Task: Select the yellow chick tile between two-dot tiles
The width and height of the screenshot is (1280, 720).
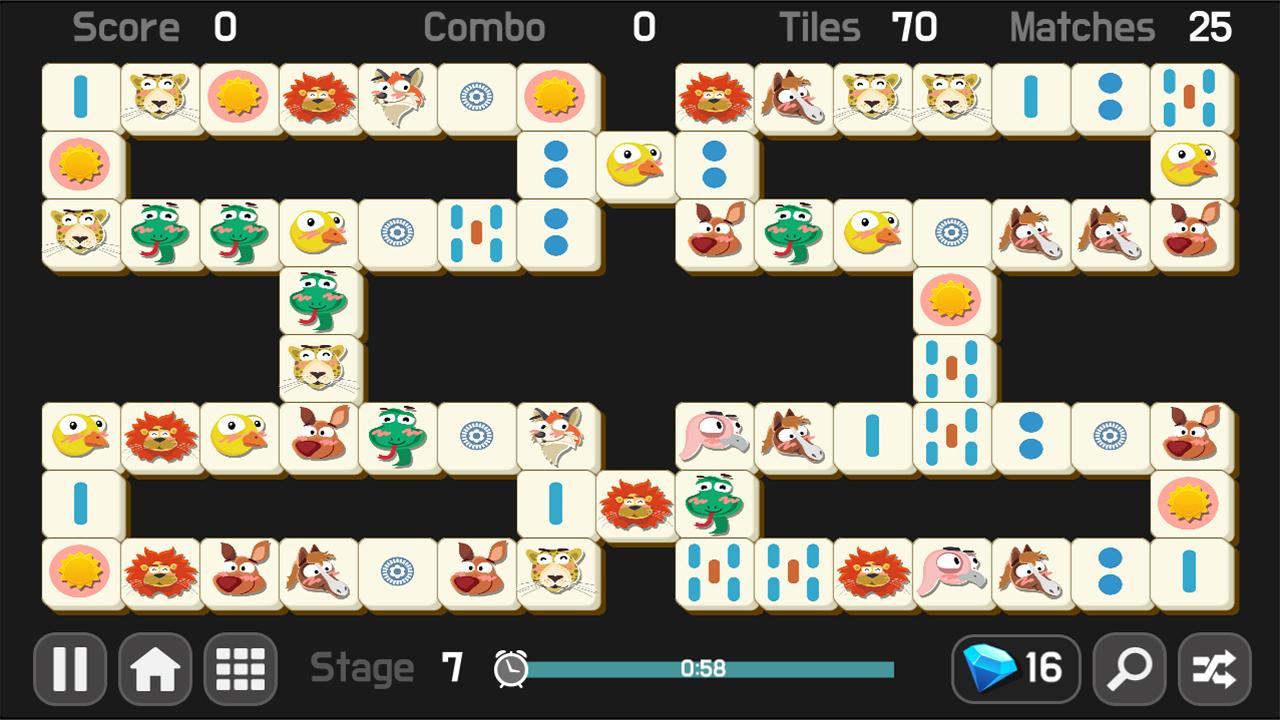Action: click(x=635, y=165)
